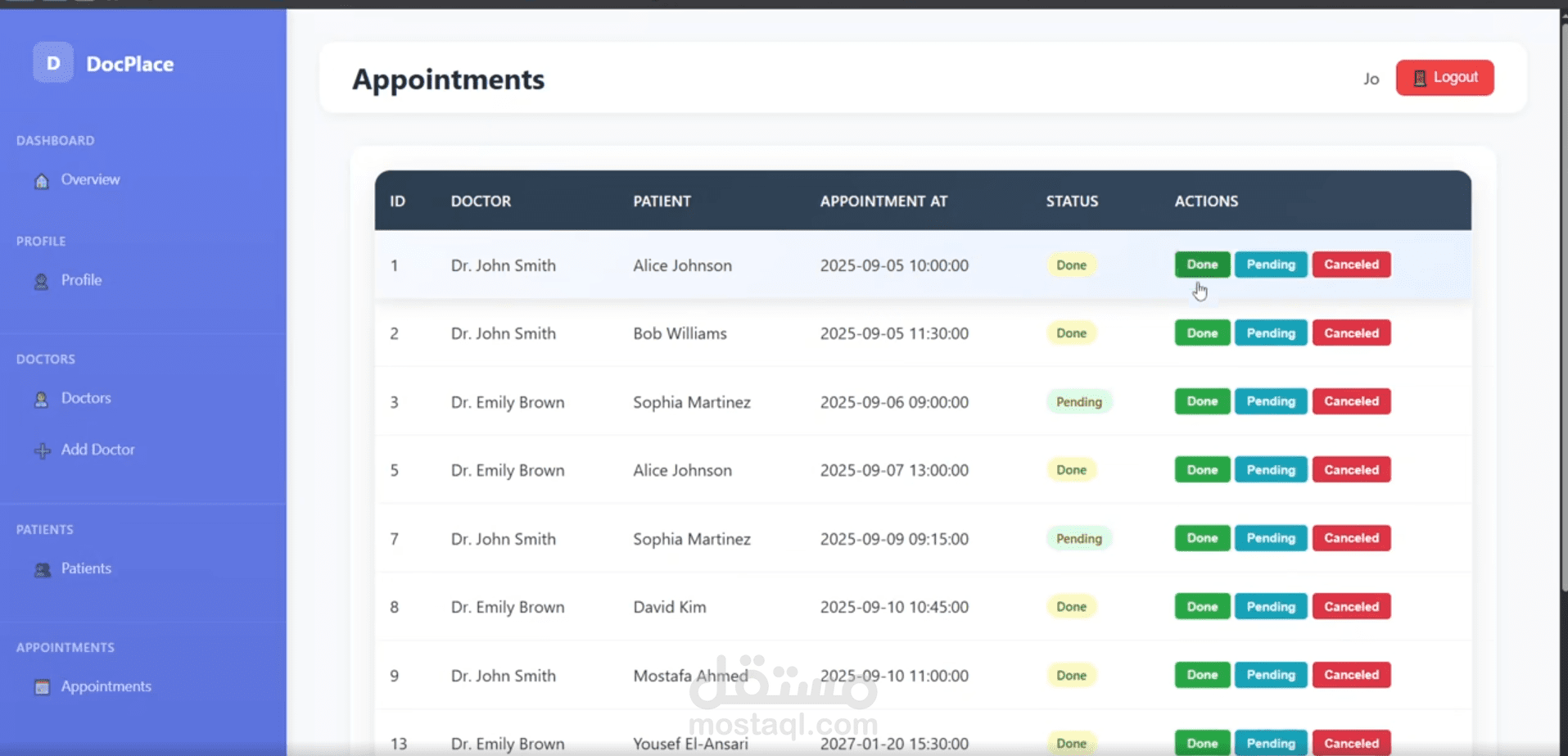Set appointment 3 Sophia Martinez to Pending
The width and height of the screenshot is (1568, 756).
[1271, 401]
